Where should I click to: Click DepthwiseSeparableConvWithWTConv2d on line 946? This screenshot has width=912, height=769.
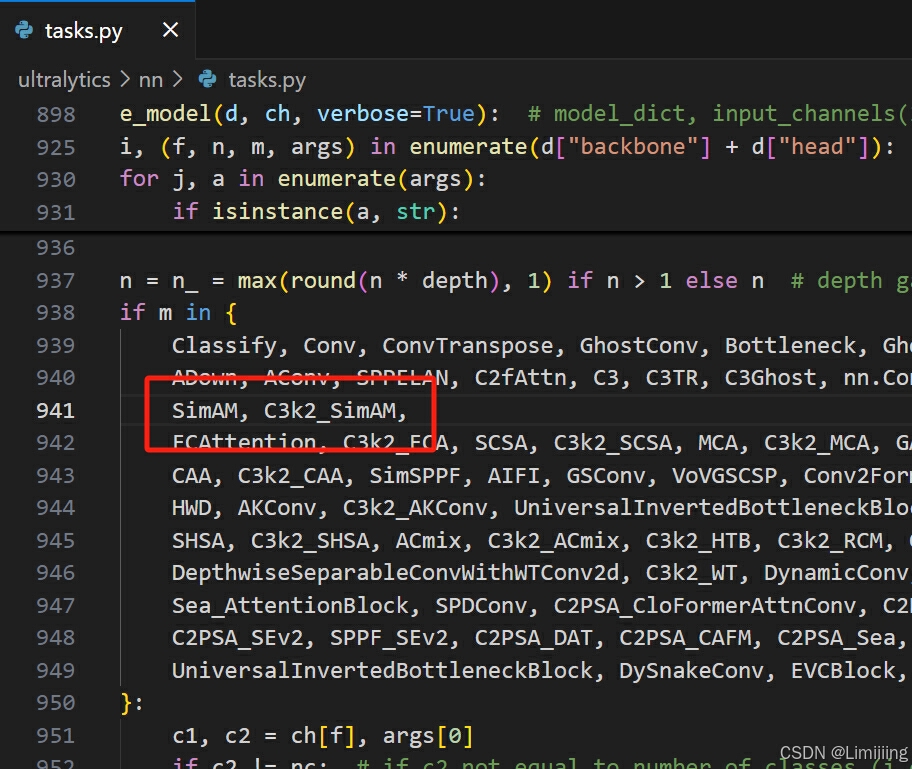(x=396, y=573)
